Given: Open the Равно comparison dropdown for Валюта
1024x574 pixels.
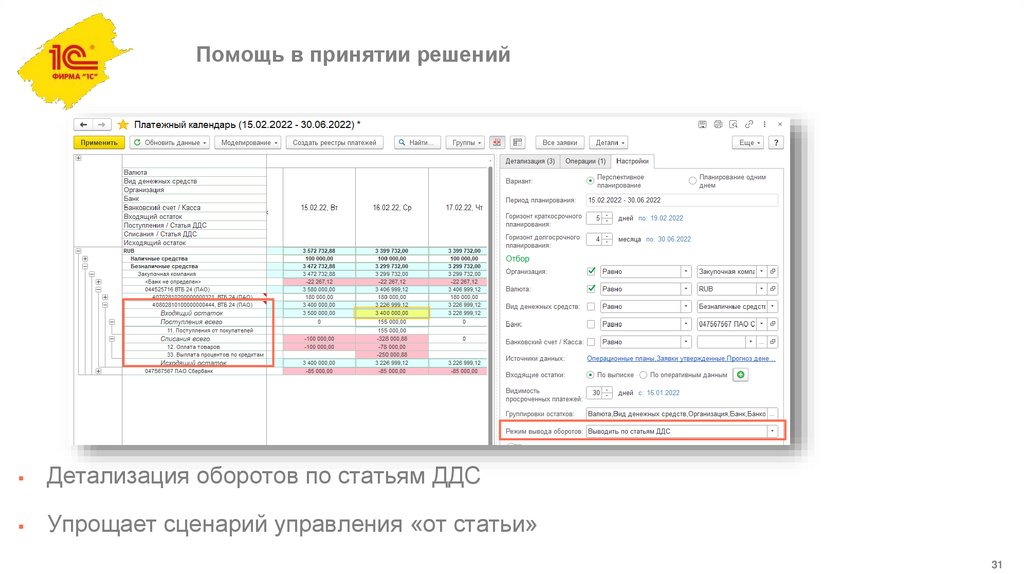Looking at the screenshot, I should click(x=686, y=289).
